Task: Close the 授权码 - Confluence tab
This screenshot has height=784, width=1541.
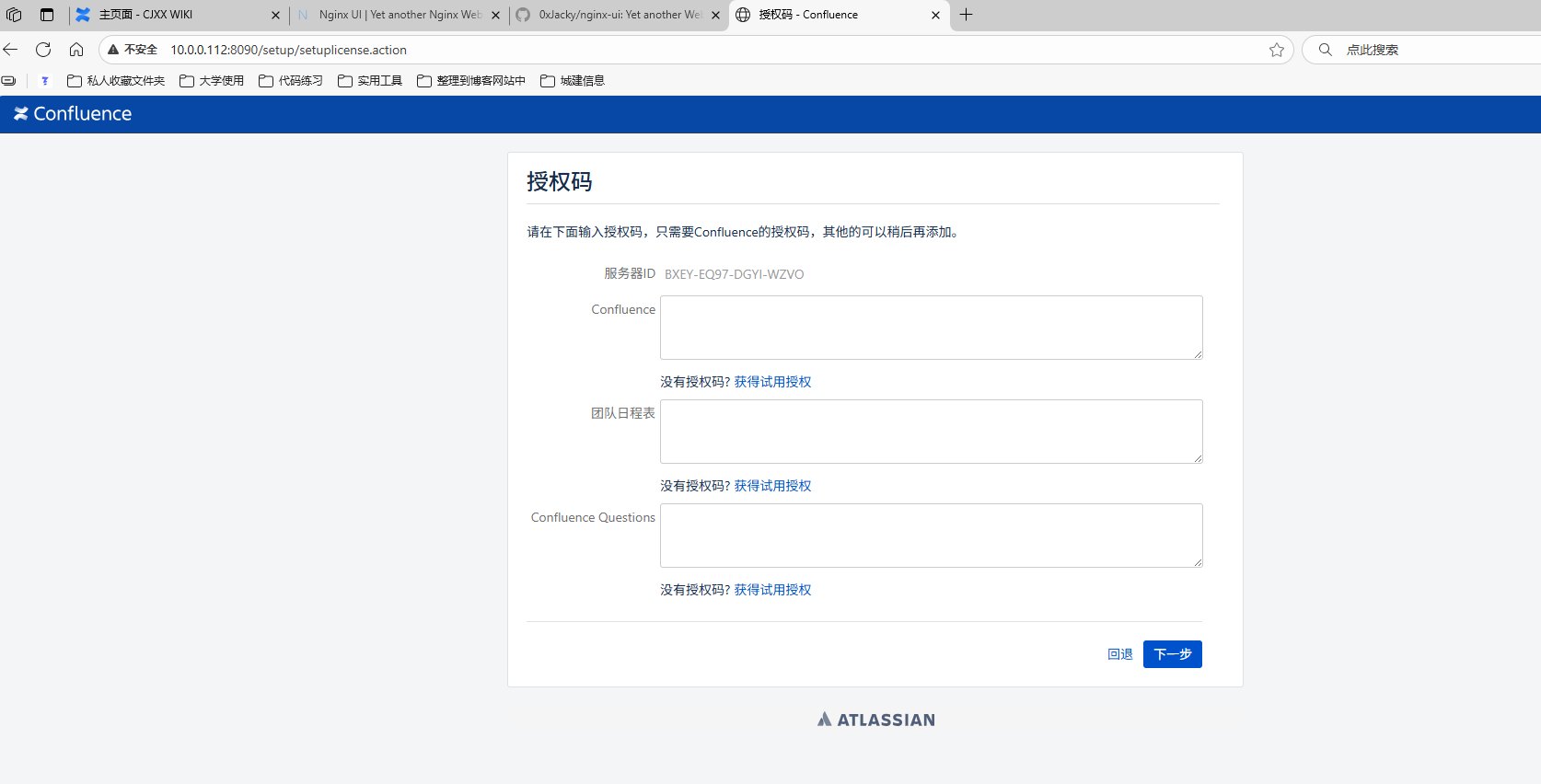Action: (935, 15)
